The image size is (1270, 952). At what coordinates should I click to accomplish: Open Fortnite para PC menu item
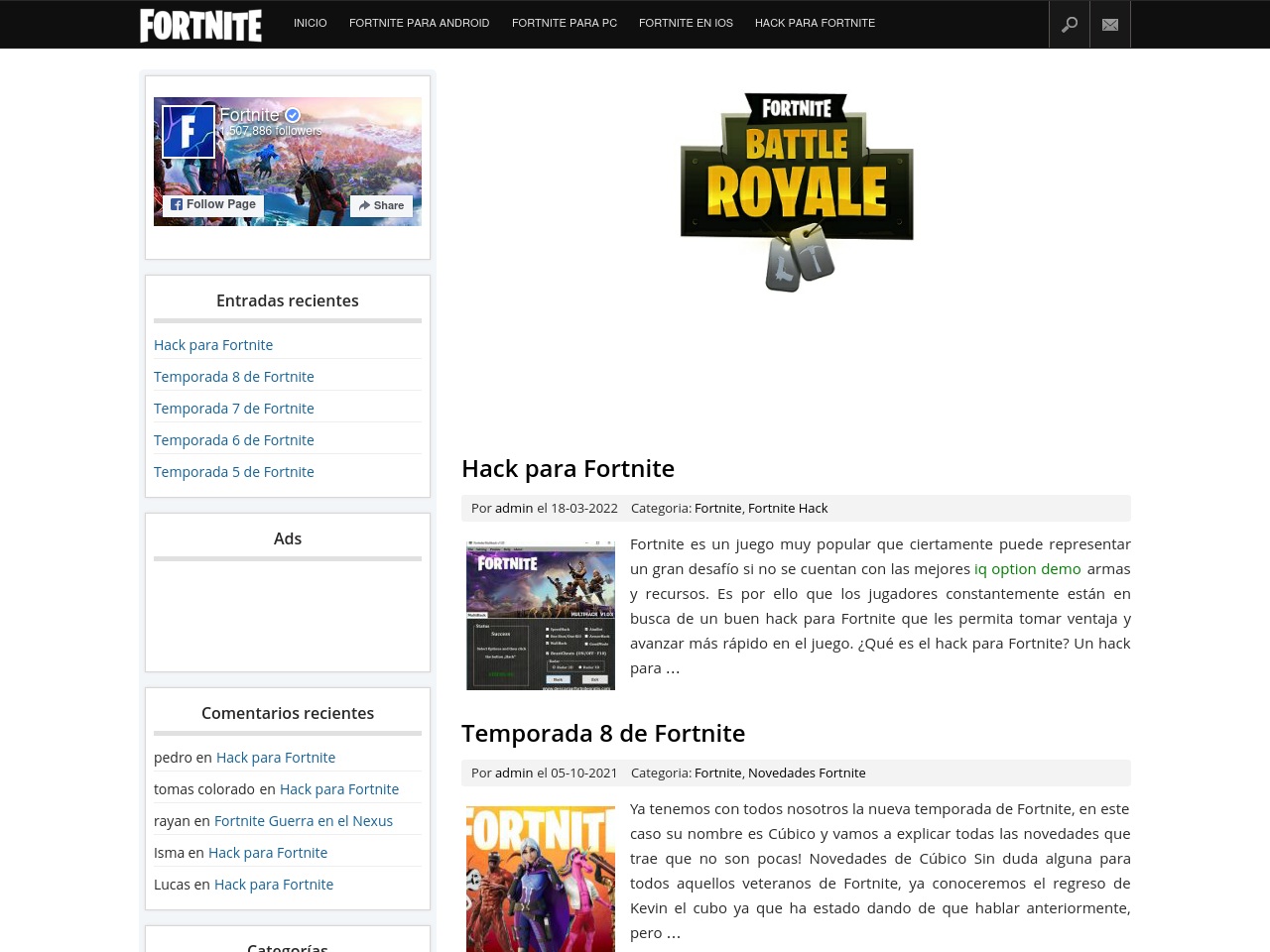coord(565,23)
